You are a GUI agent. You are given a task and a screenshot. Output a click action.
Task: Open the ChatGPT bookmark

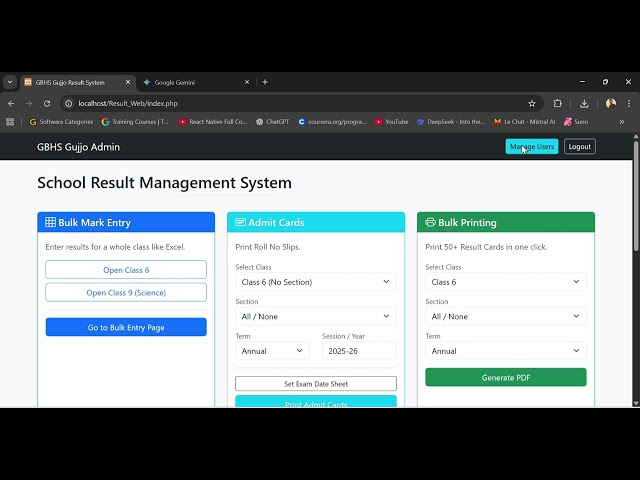272,122
